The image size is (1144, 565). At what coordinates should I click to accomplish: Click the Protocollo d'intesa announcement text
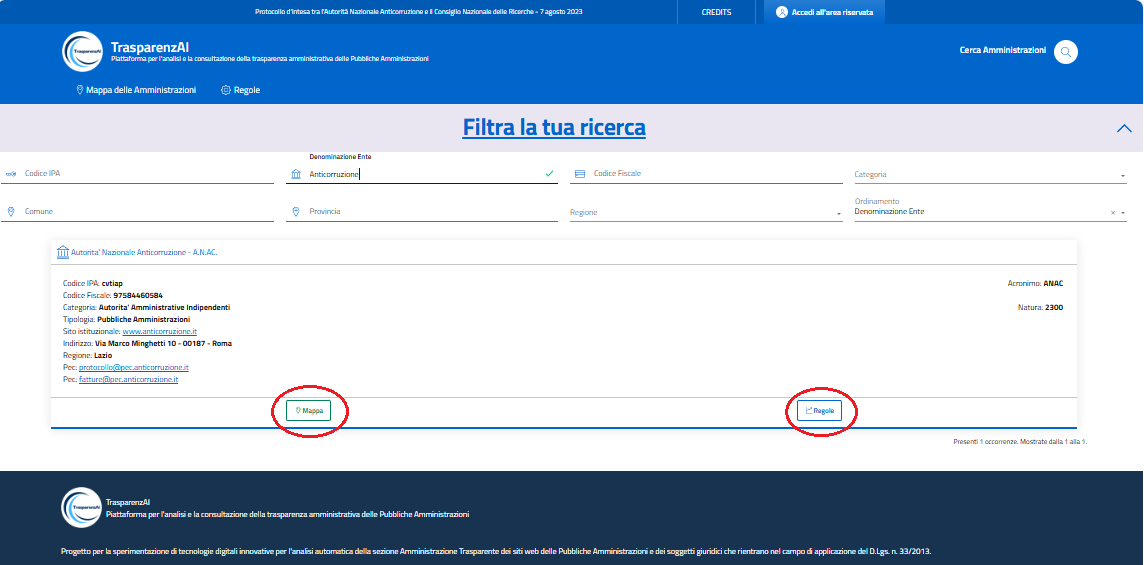(x=419, y=12)
